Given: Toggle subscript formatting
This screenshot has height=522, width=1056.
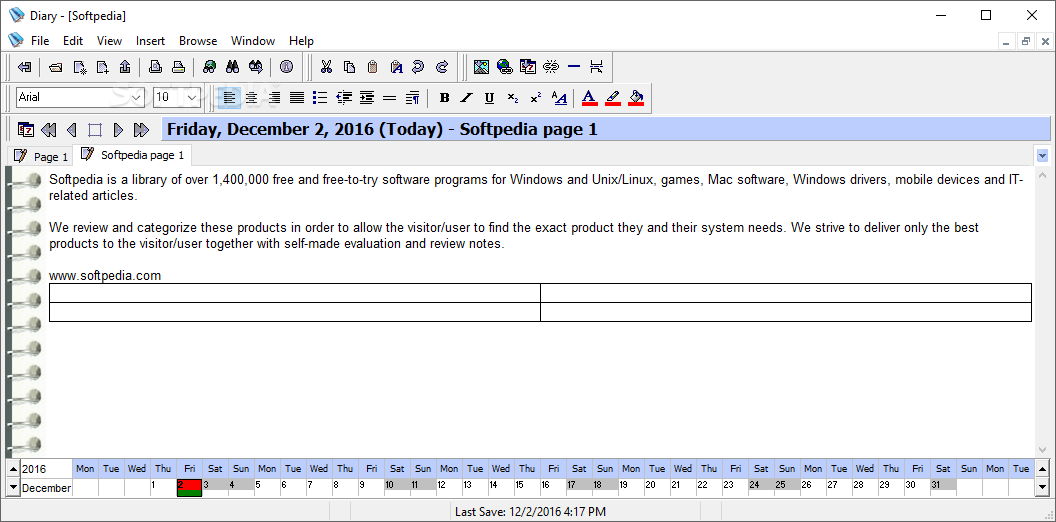Looking at the screenshot, I should pos(513,98).
